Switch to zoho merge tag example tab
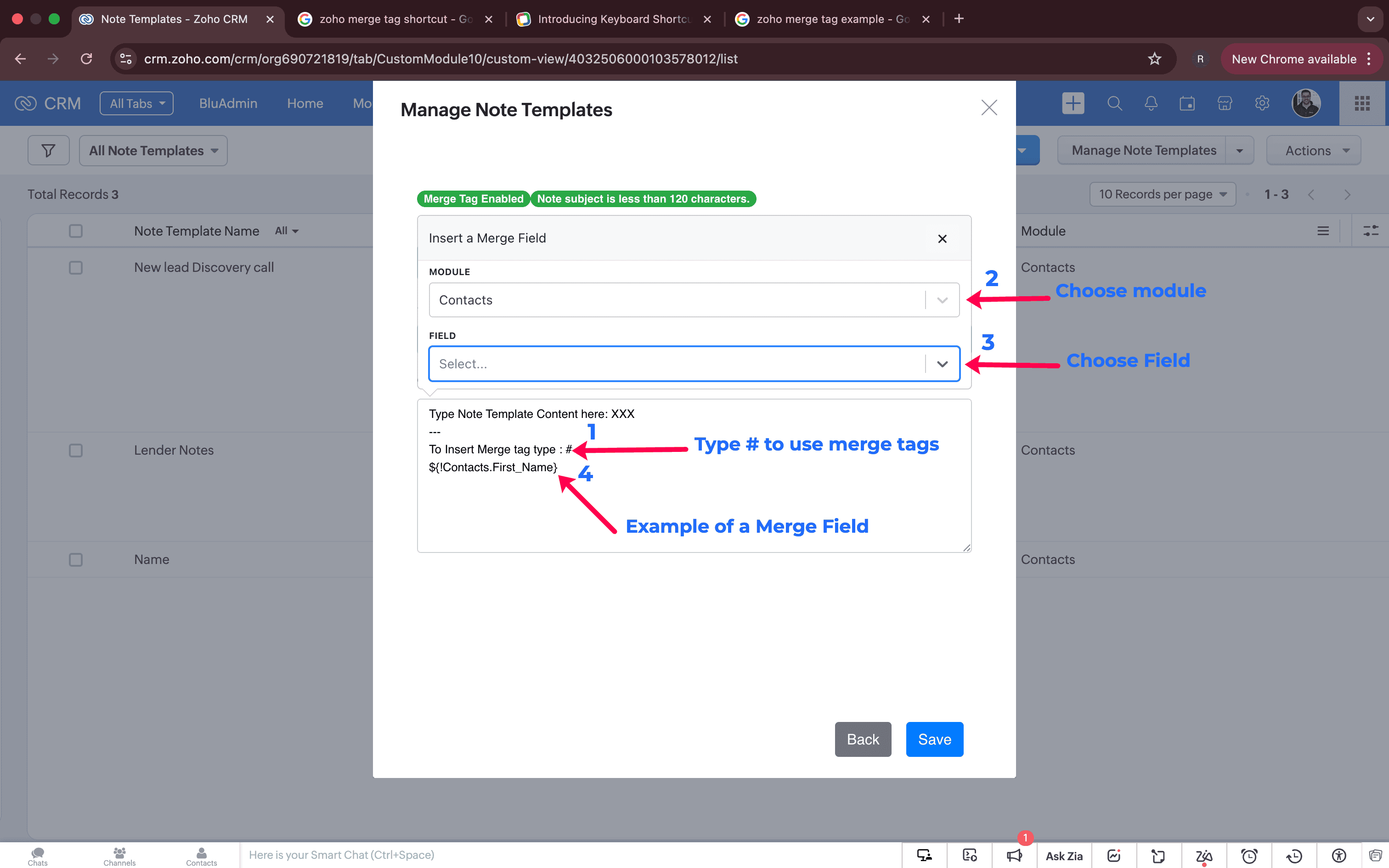The height and width of the screenshot is (868, 1389). (x=832, y=19)
